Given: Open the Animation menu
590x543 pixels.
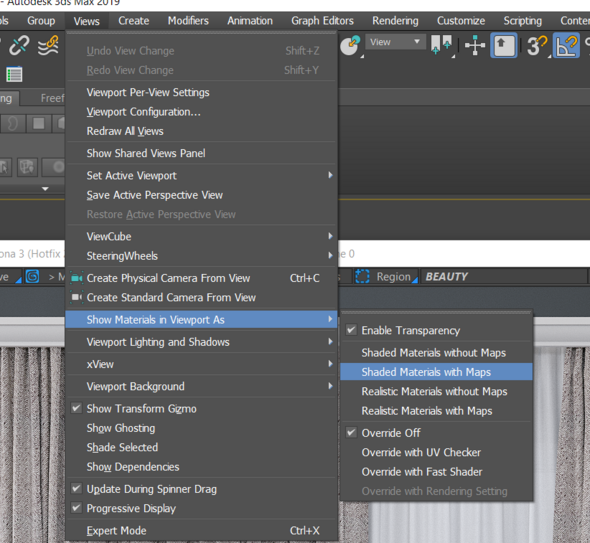Looking at the screenshot, I should click(x=250, y=21).
